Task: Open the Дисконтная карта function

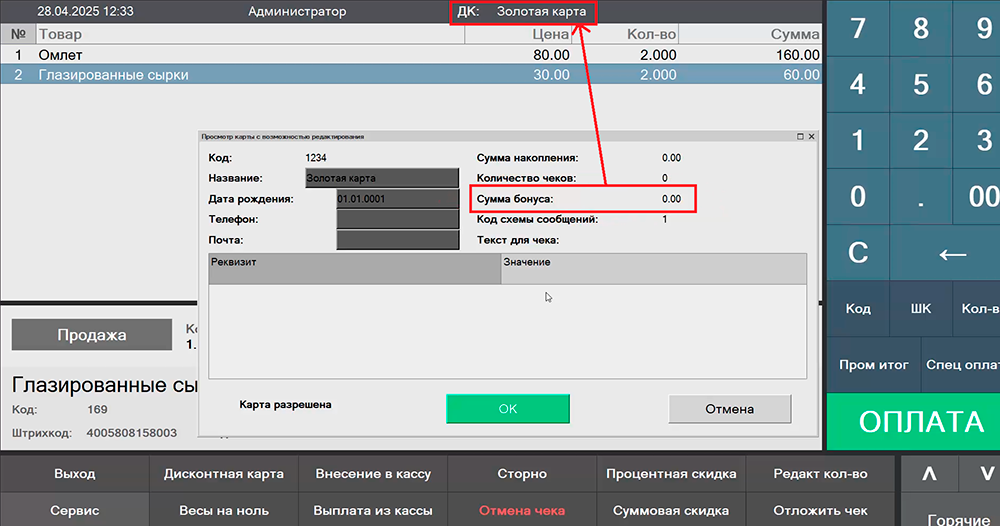Action: coord(224,474)
